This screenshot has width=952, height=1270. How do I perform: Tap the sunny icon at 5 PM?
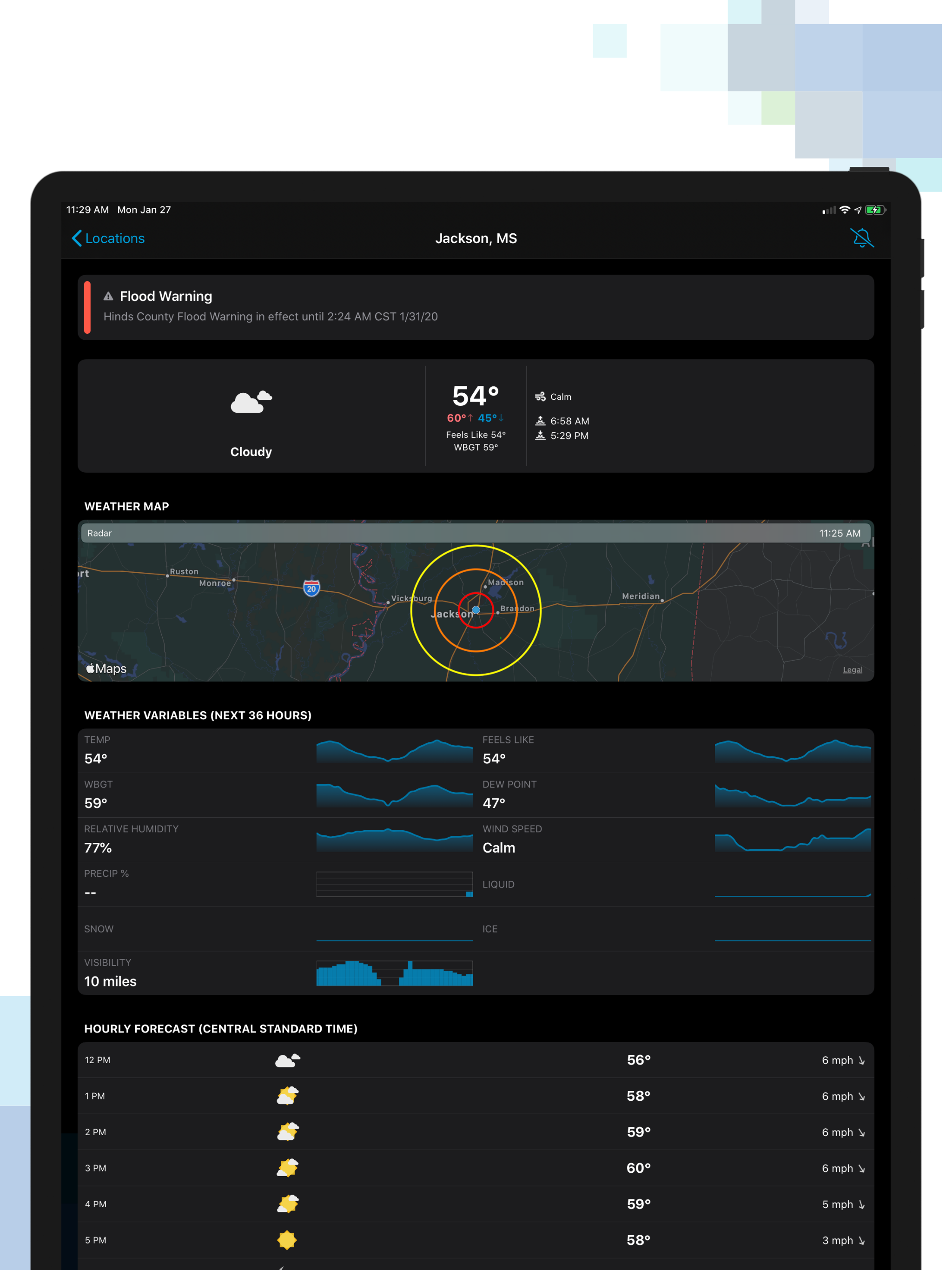click(287, 1240)
